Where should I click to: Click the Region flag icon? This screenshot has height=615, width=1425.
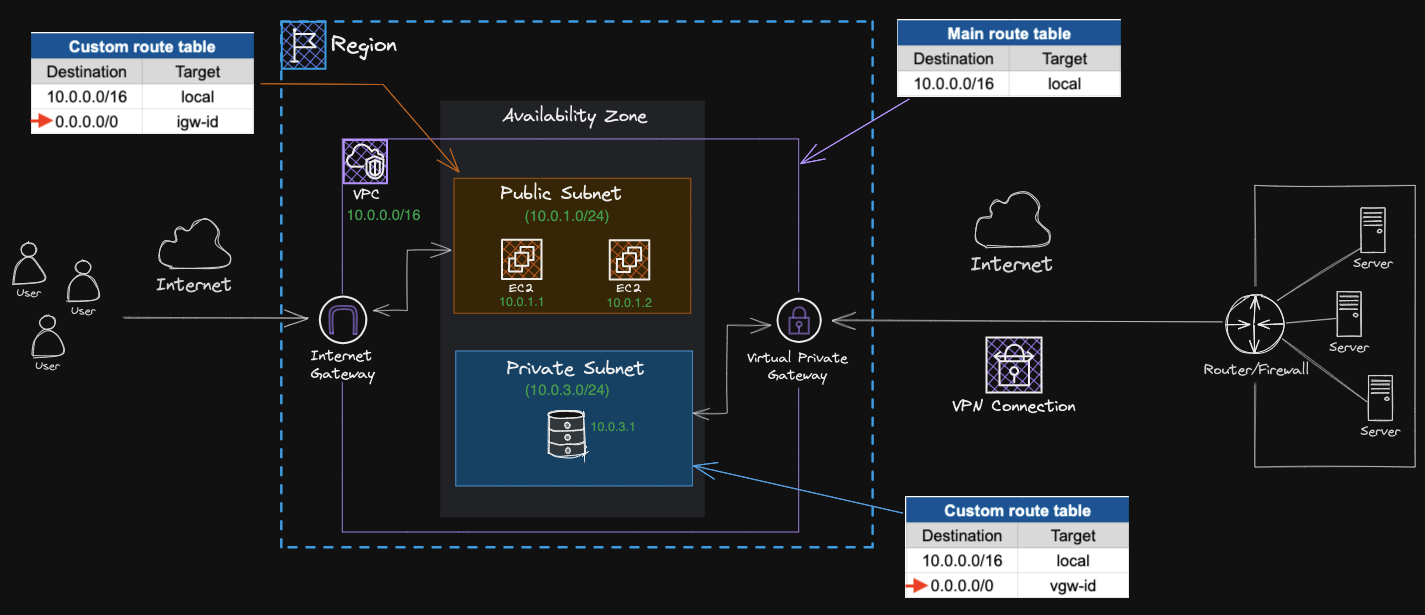(x=303, y=45)
